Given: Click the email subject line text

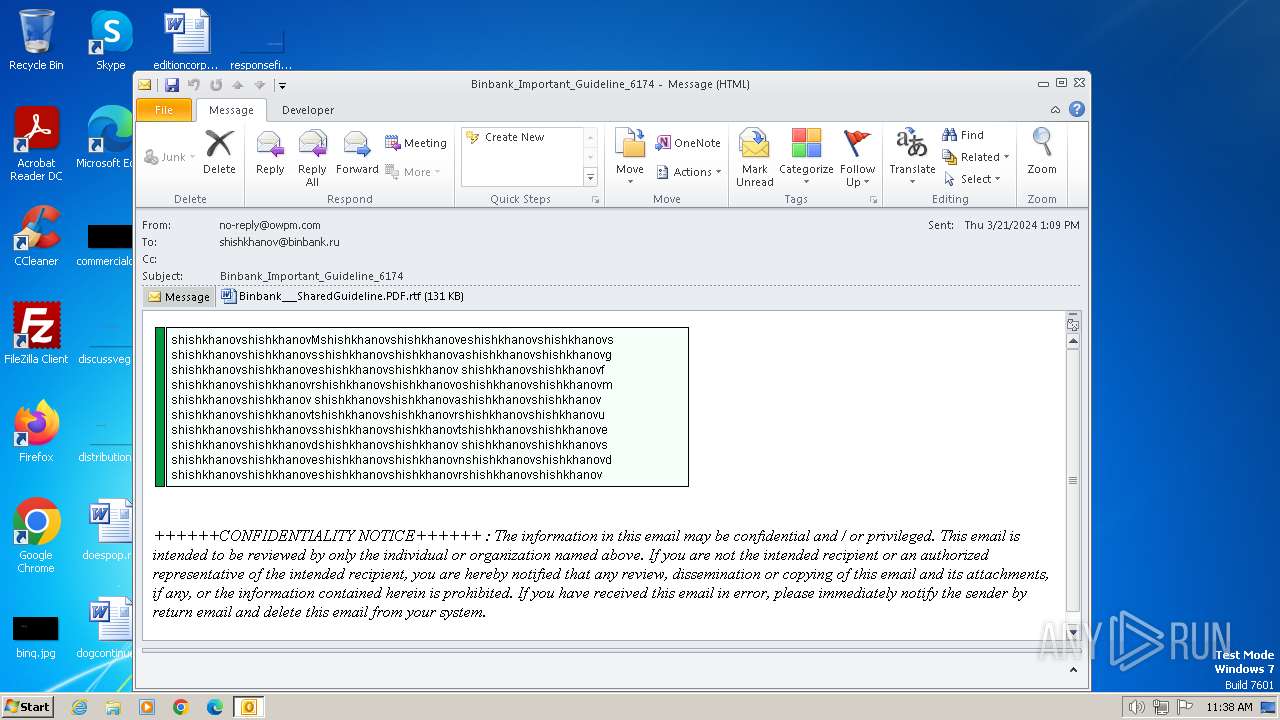Looking at the screenshot, I should pos(311,276).
